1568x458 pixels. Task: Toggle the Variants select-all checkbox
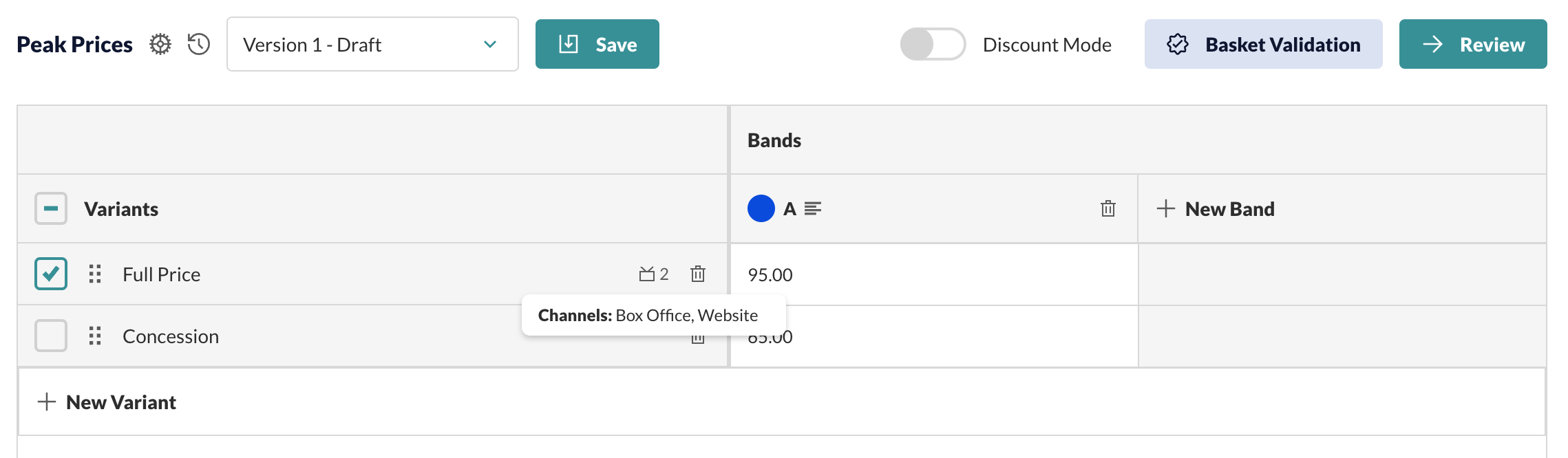click(x=51, y=208)
